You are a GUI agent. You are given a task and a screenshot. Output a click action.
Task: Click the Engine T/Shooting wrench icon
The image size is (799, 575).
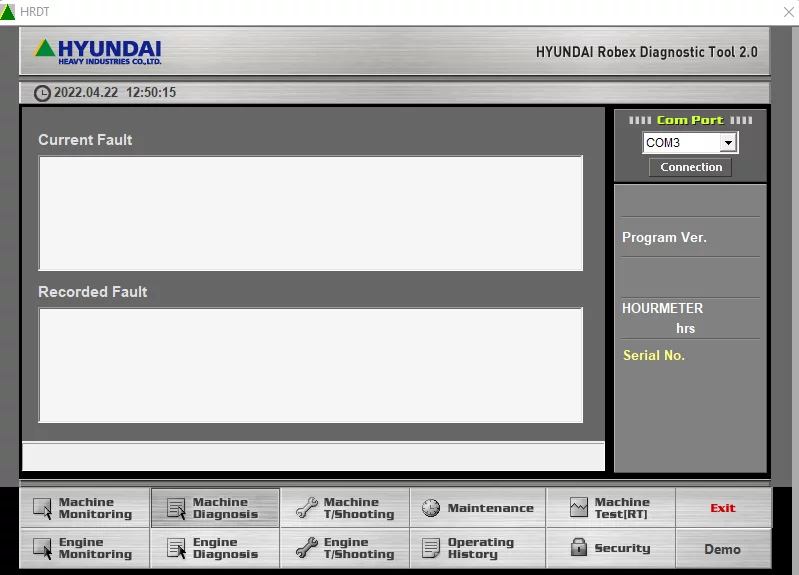(x=306, y=548)
